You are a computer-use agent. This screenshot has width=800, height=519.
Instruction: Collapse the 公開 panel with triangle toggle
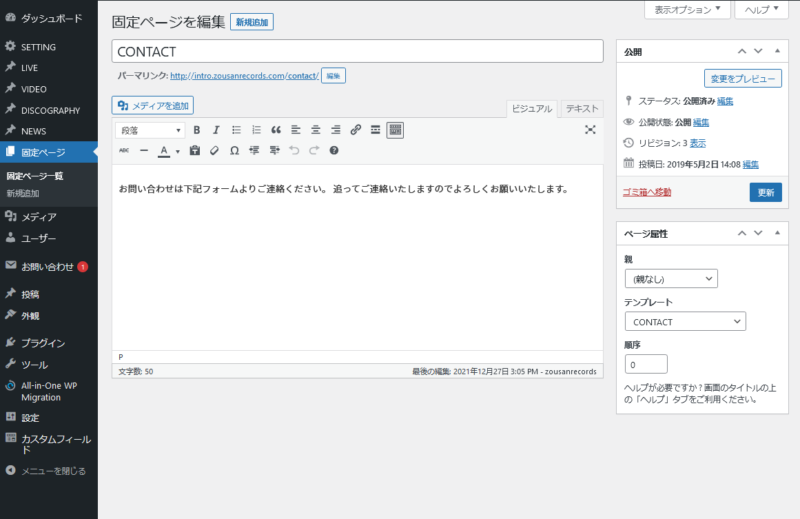tap(775, 50)
